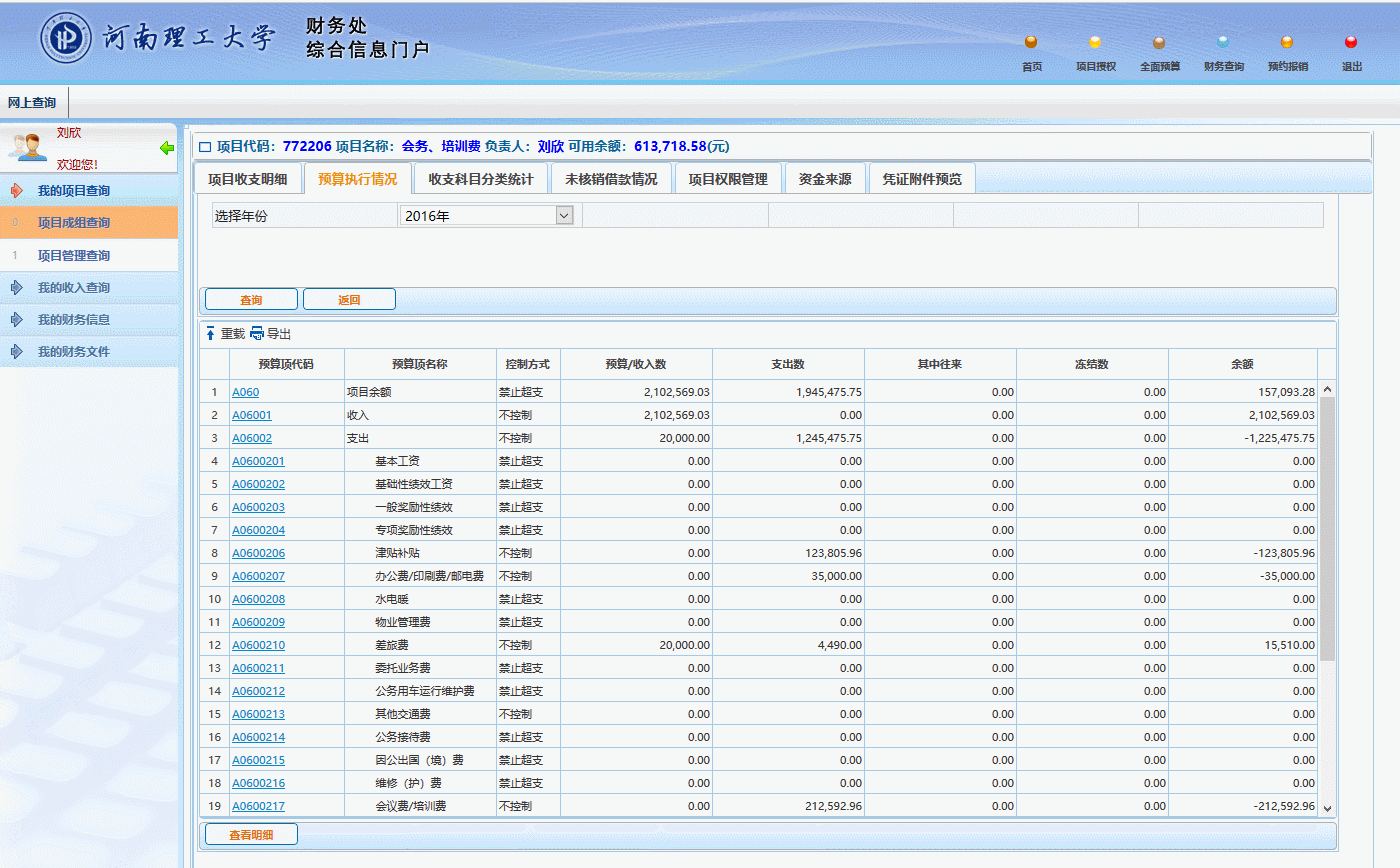Switch to 项目收支明细 tab
This screenshot has height=868, width=1400.
pyautogui.click(x=247, y=179)
